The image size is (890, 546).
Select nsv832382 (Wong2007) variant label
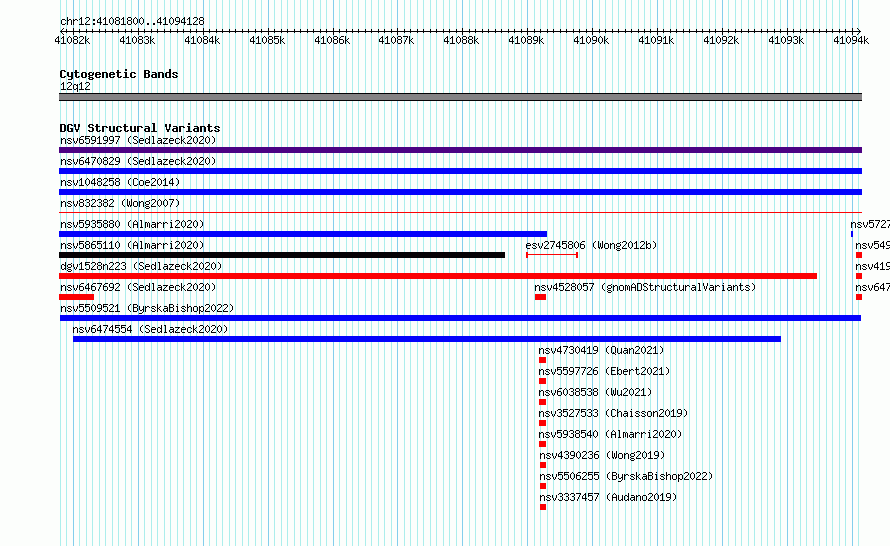(120, 203)
